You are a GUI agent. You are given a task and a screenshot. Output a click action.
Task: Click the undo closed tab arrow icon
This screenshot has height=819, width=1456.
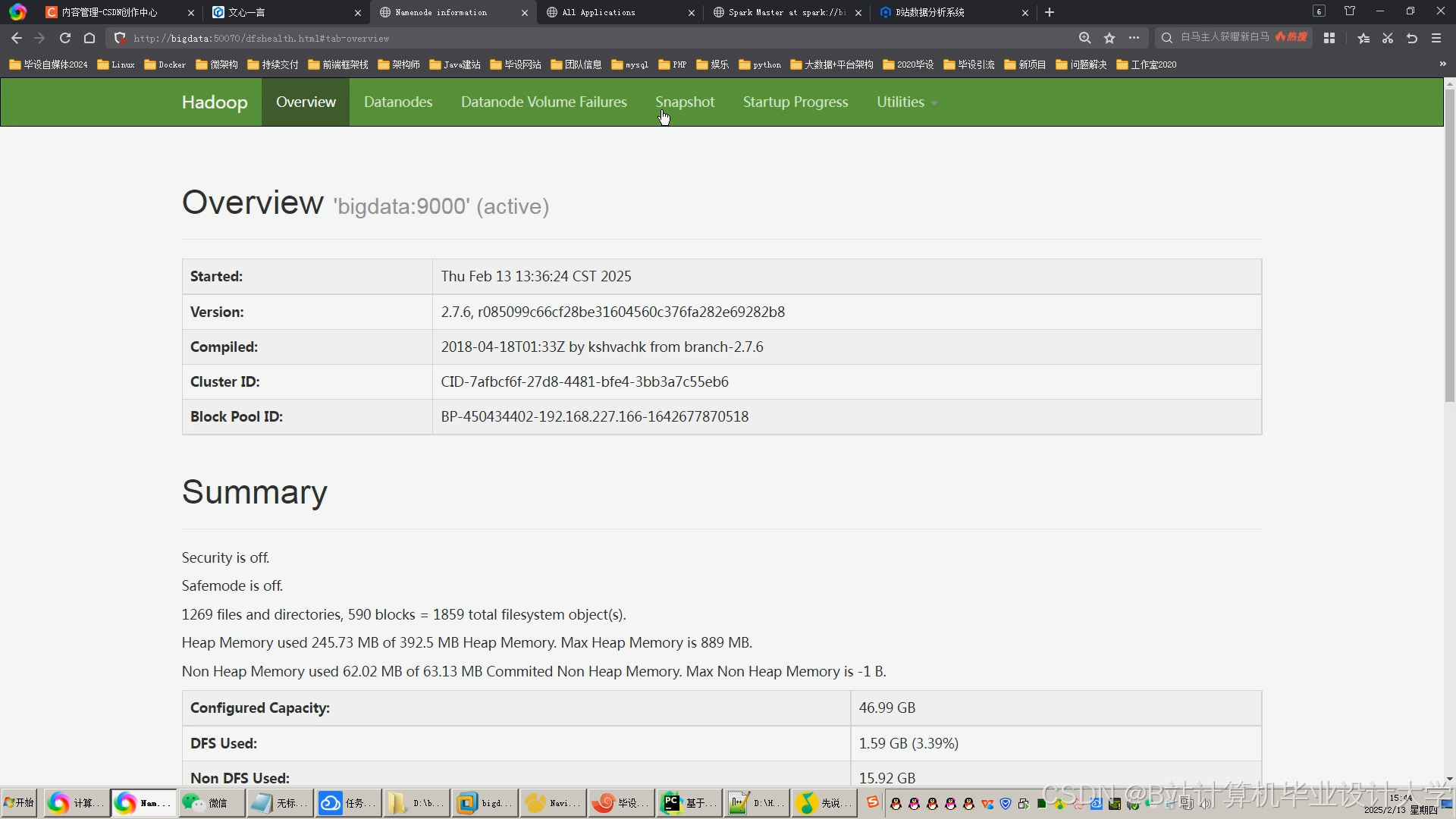coord(1412,38)
